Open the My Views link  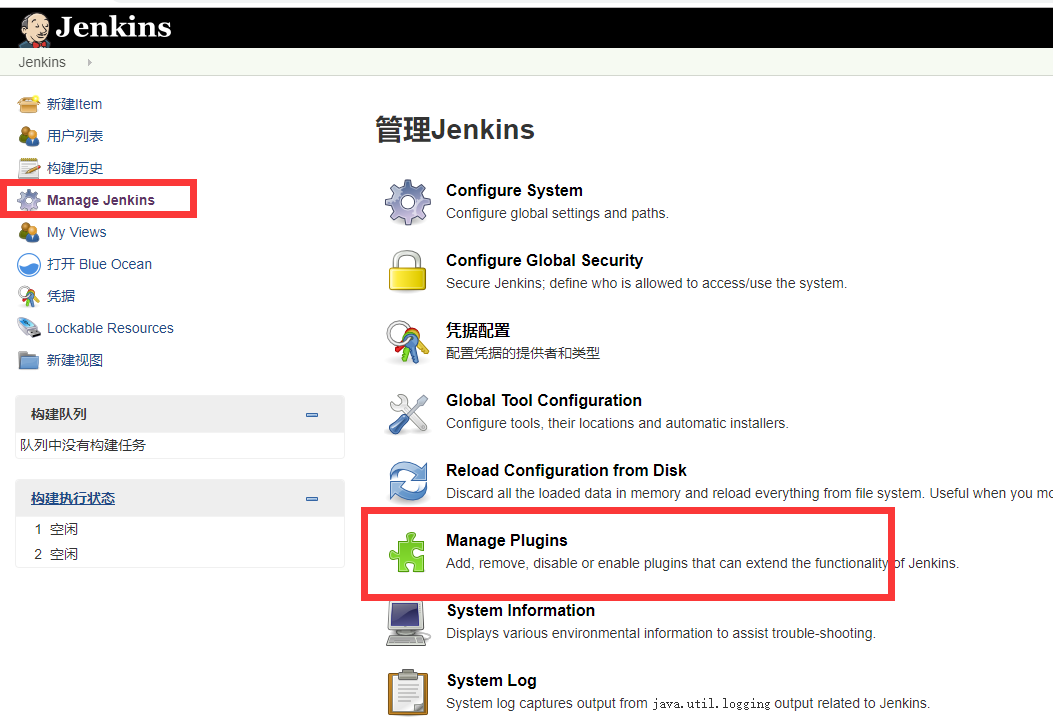pyautogui.click(x=77, y=232)
